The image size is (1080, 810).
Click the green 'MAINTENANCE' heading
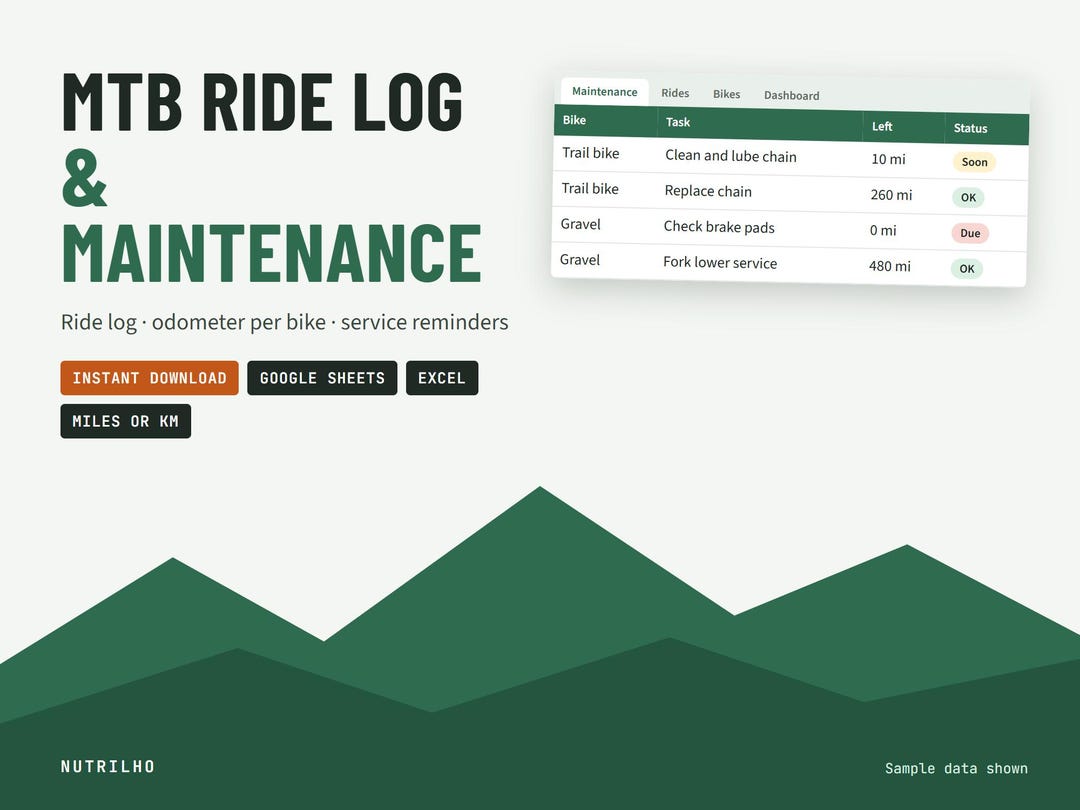click(x=272, y=253)
